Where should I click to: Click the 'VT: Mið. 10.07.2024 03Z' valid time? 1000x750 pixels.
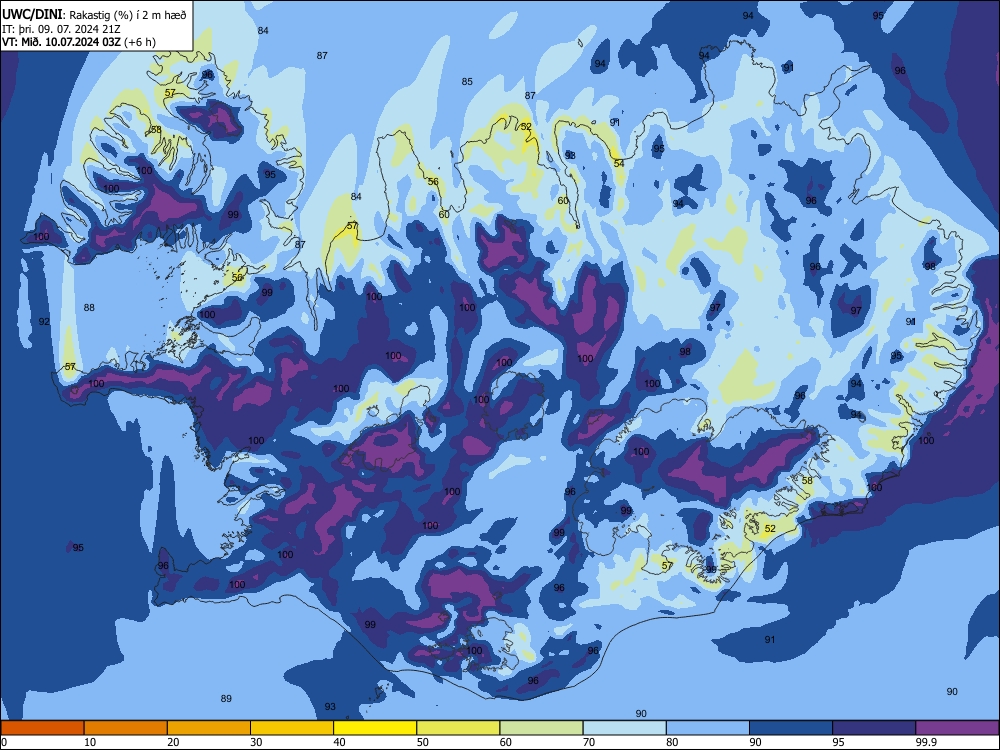tap(61, 43)
